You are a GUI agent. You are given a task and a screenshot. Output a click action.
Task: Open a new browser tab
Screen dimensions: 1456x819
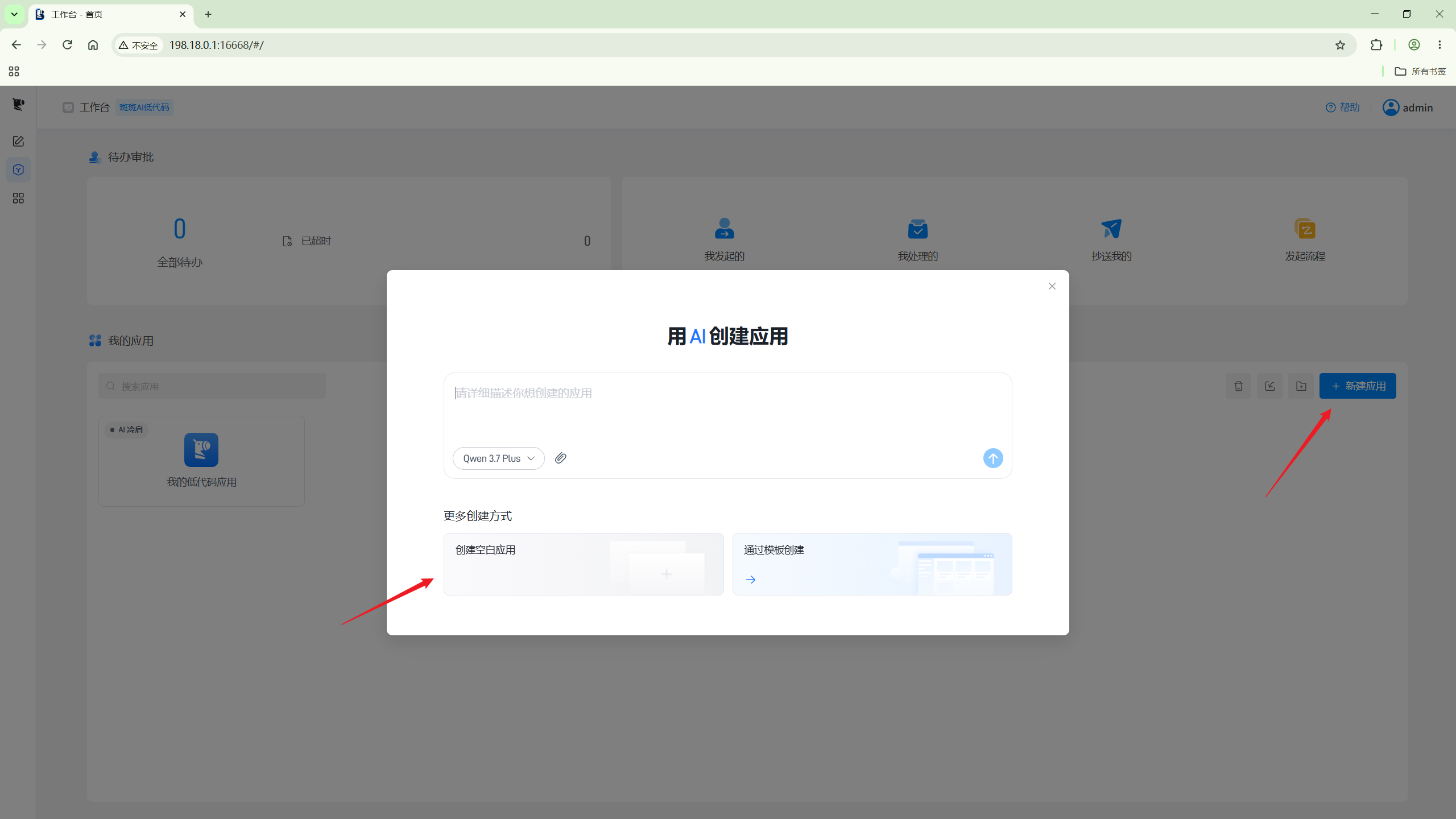coord(208,14)
